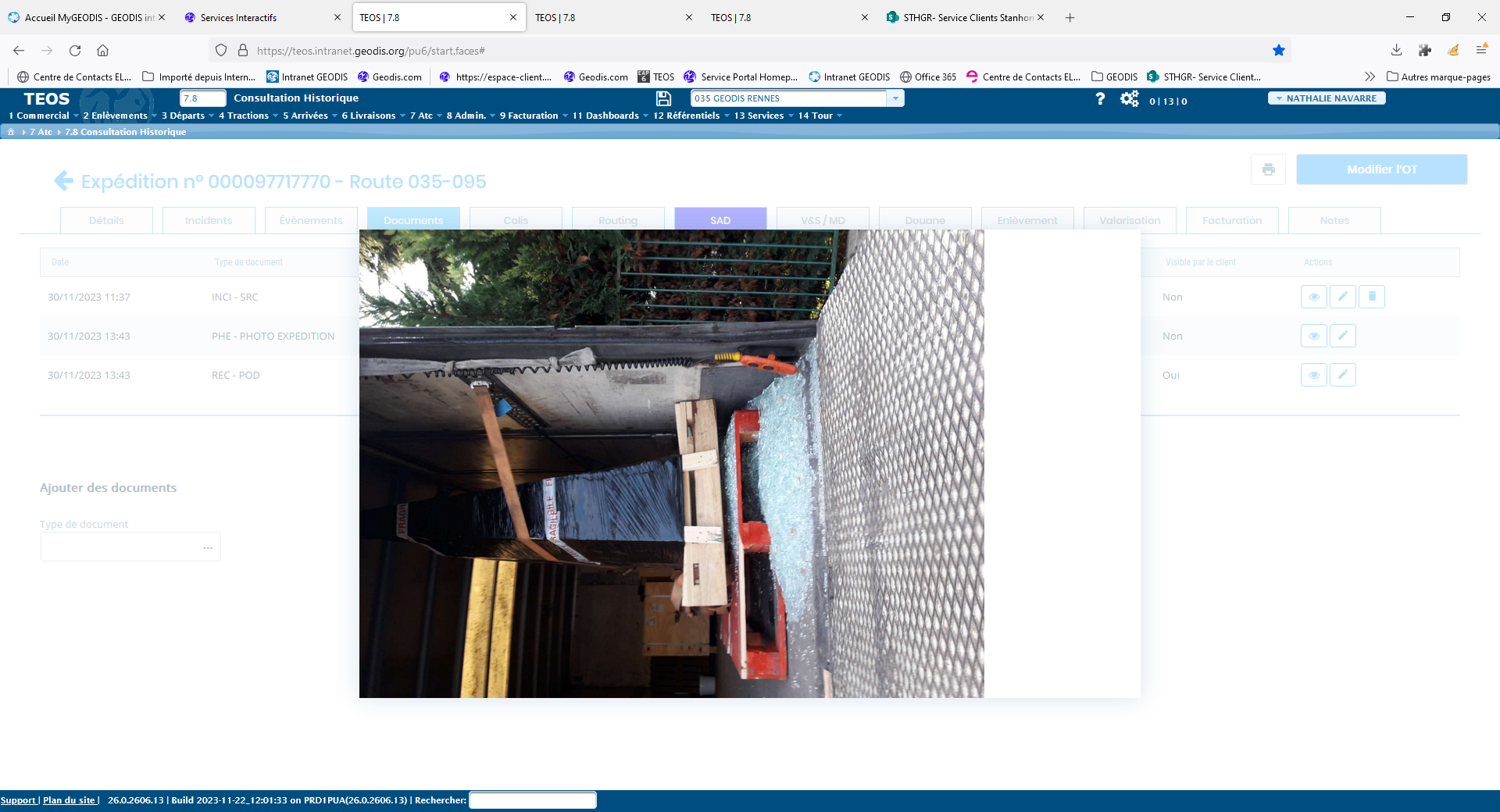View the PHE - PHOTO EXPEDITION document
This screenshot has height=812, width=1500.
[x=1313, y=336]
